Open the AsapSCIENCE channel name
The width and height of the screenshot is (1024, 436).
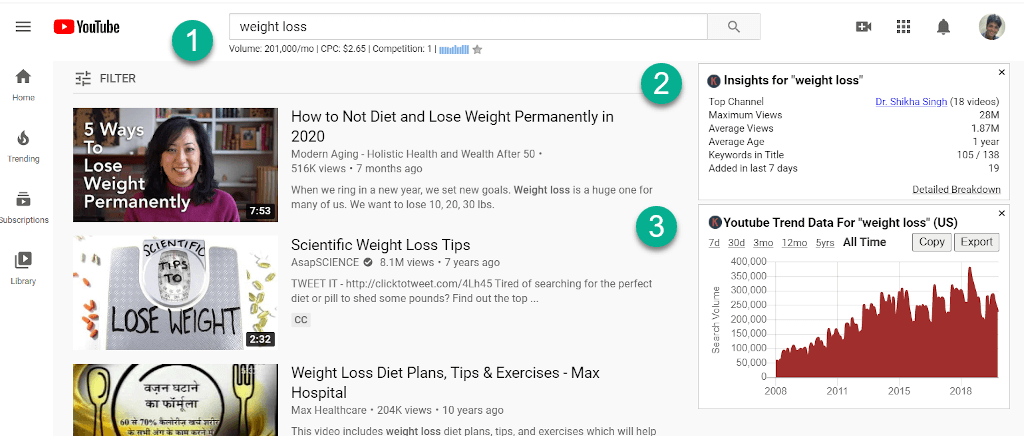(325, 262)
